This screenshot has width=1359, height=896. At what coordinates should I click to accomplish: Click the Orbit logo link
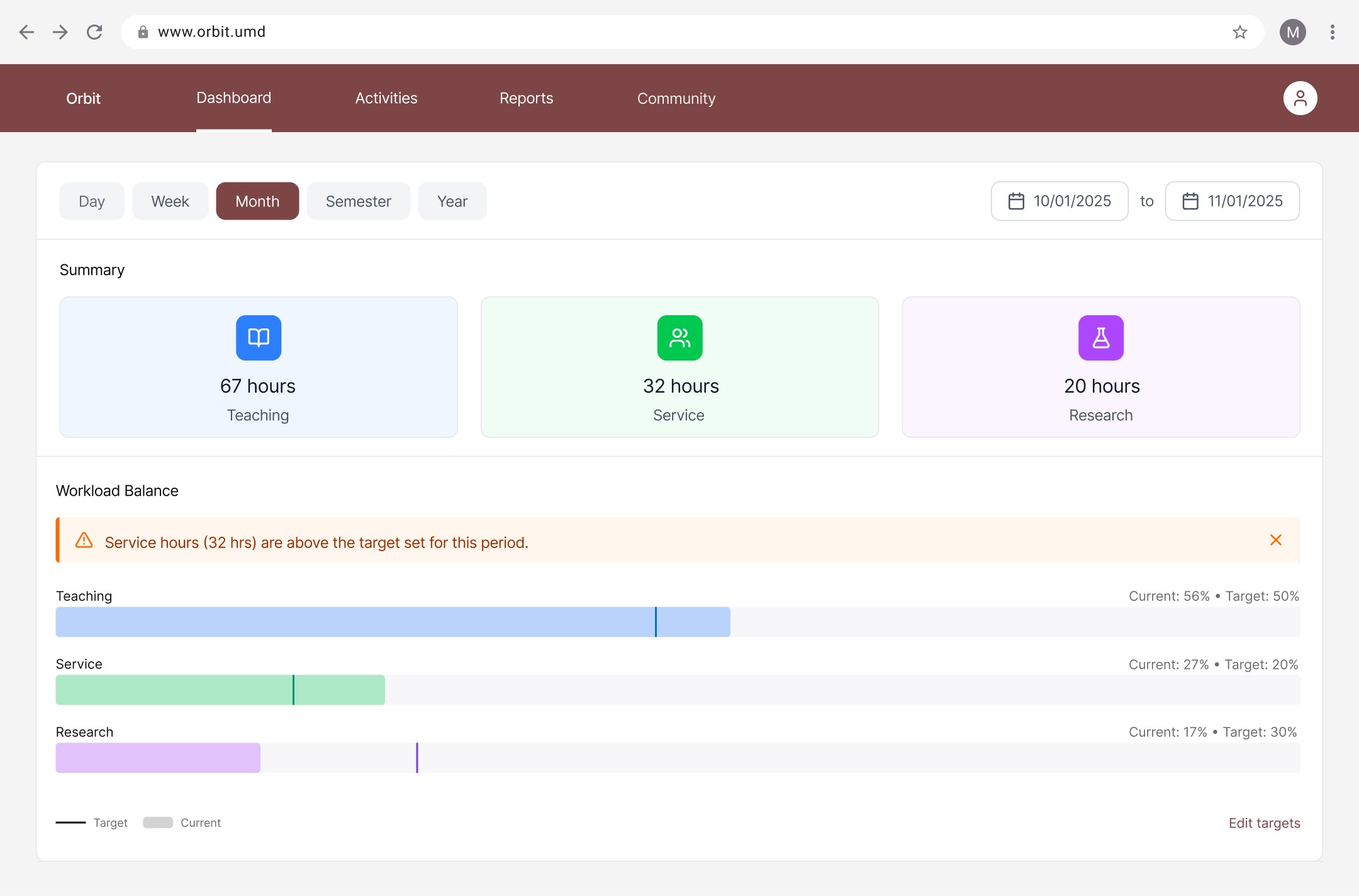(83, 99)
